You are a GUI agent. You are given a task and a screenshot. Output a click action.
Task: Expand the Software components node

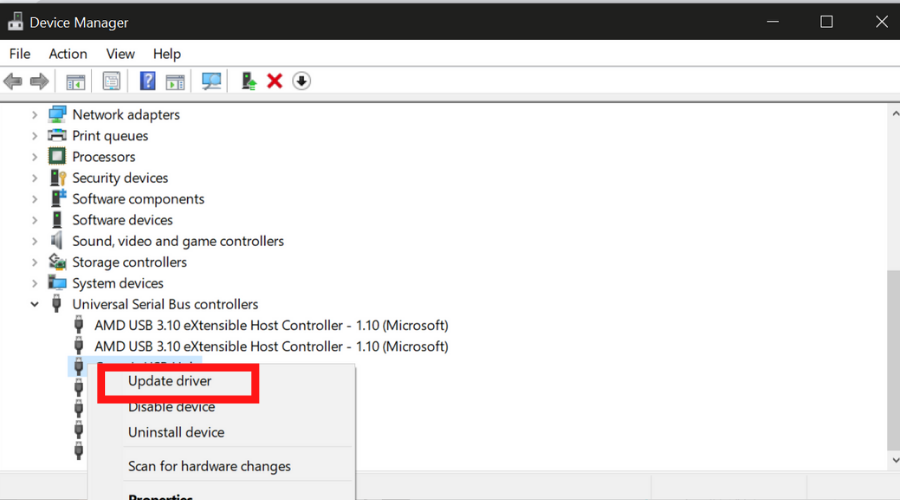[x=34, y=199]
